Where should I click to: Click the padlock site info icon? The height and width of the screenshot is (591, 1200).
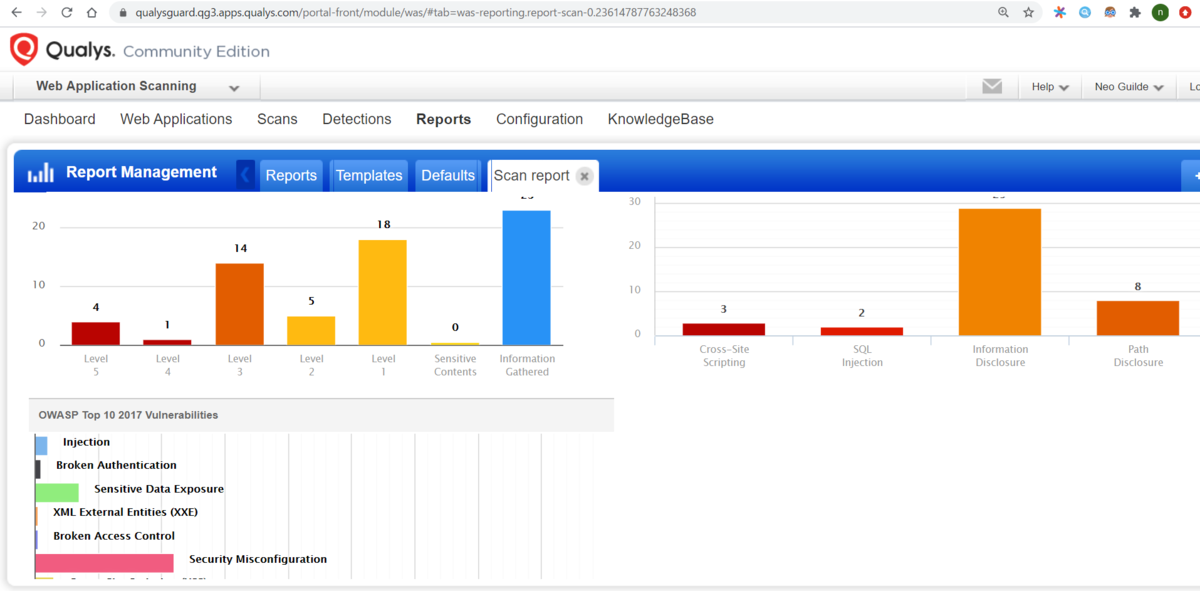click(123, 13)
